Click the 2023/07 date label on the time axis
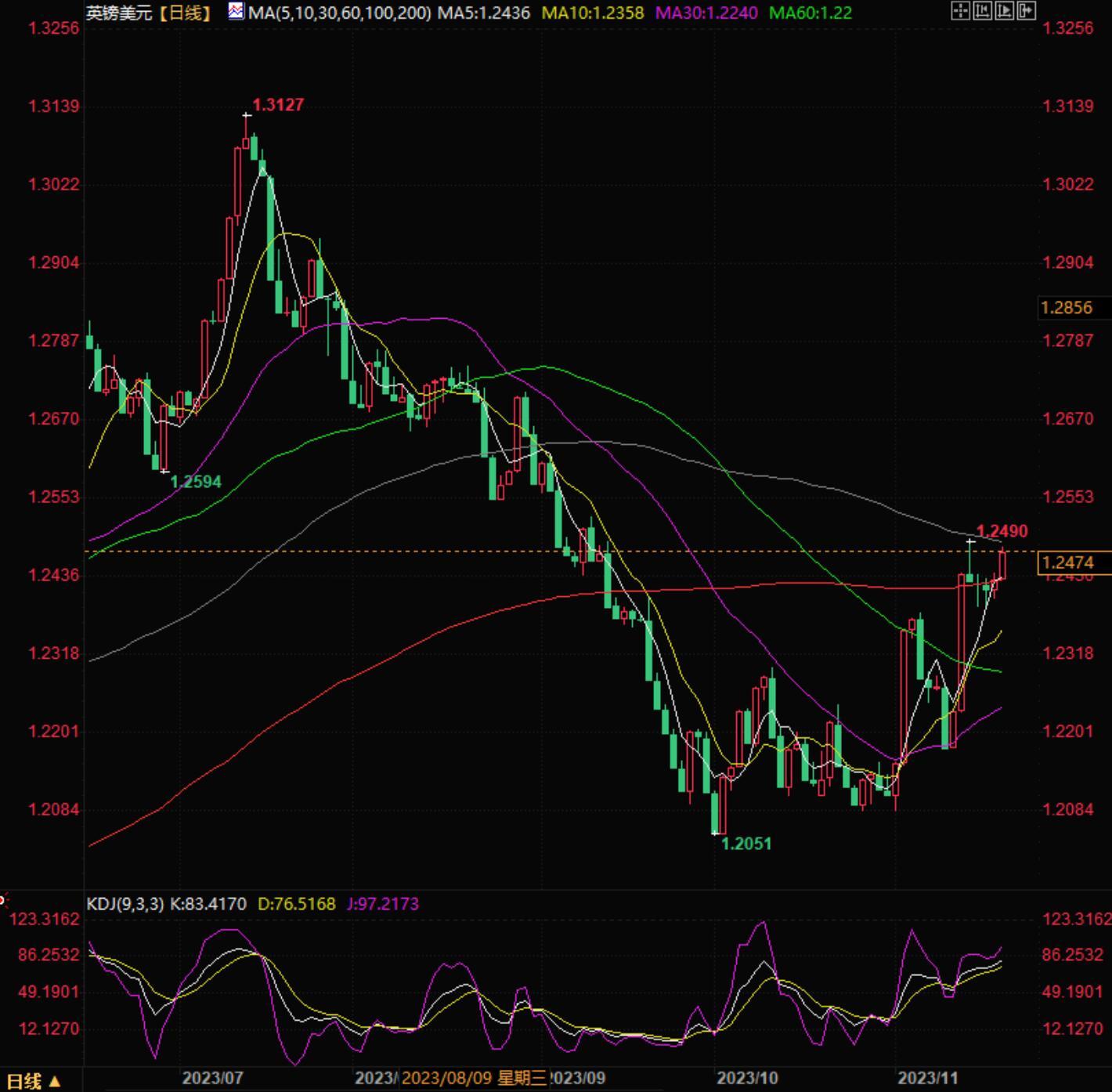 (x=213, y=1079)
